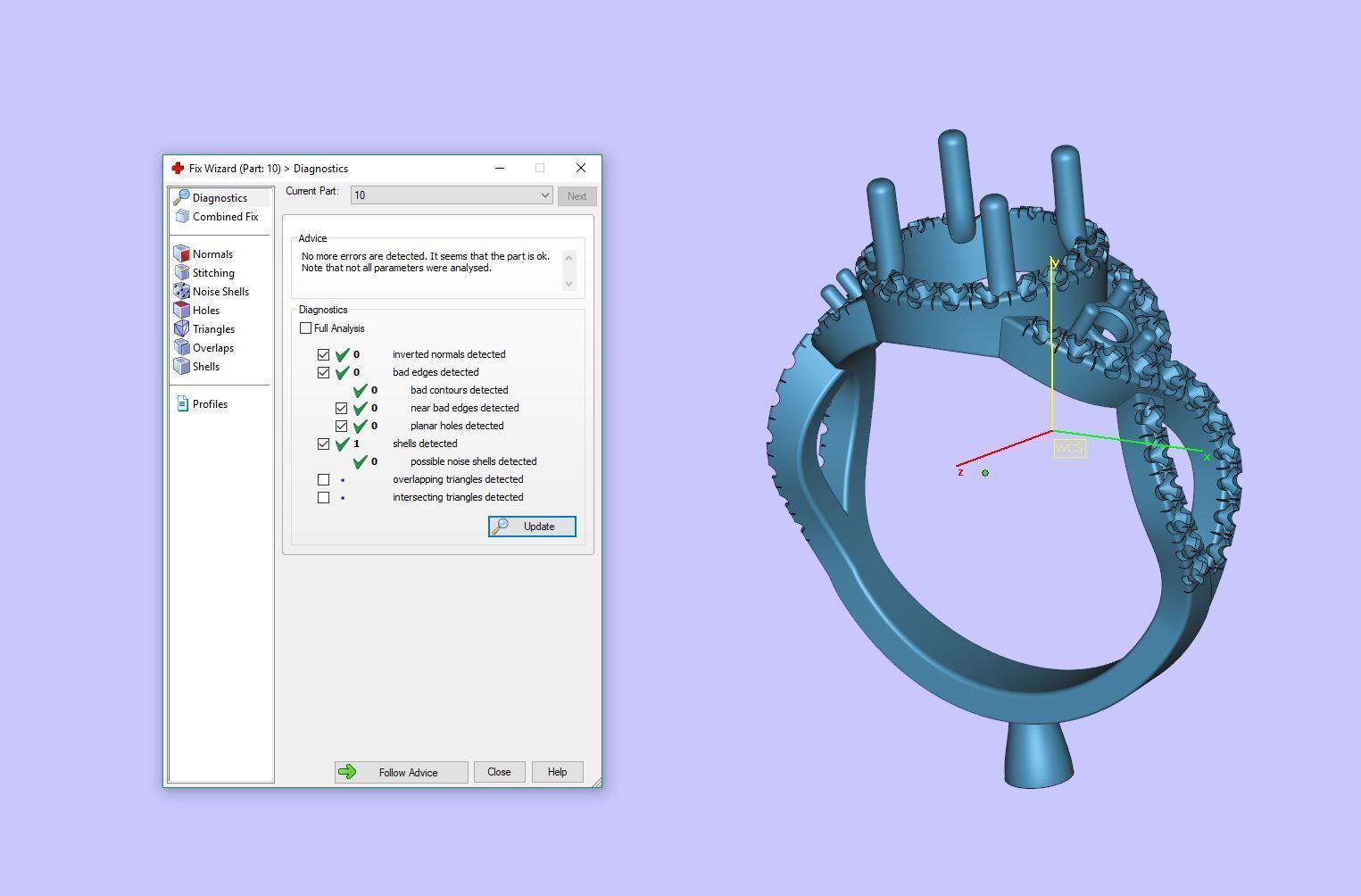1361x896 pixels.
Task: Minimize the Fix Wizard dialog
Action: coord(500,168)
